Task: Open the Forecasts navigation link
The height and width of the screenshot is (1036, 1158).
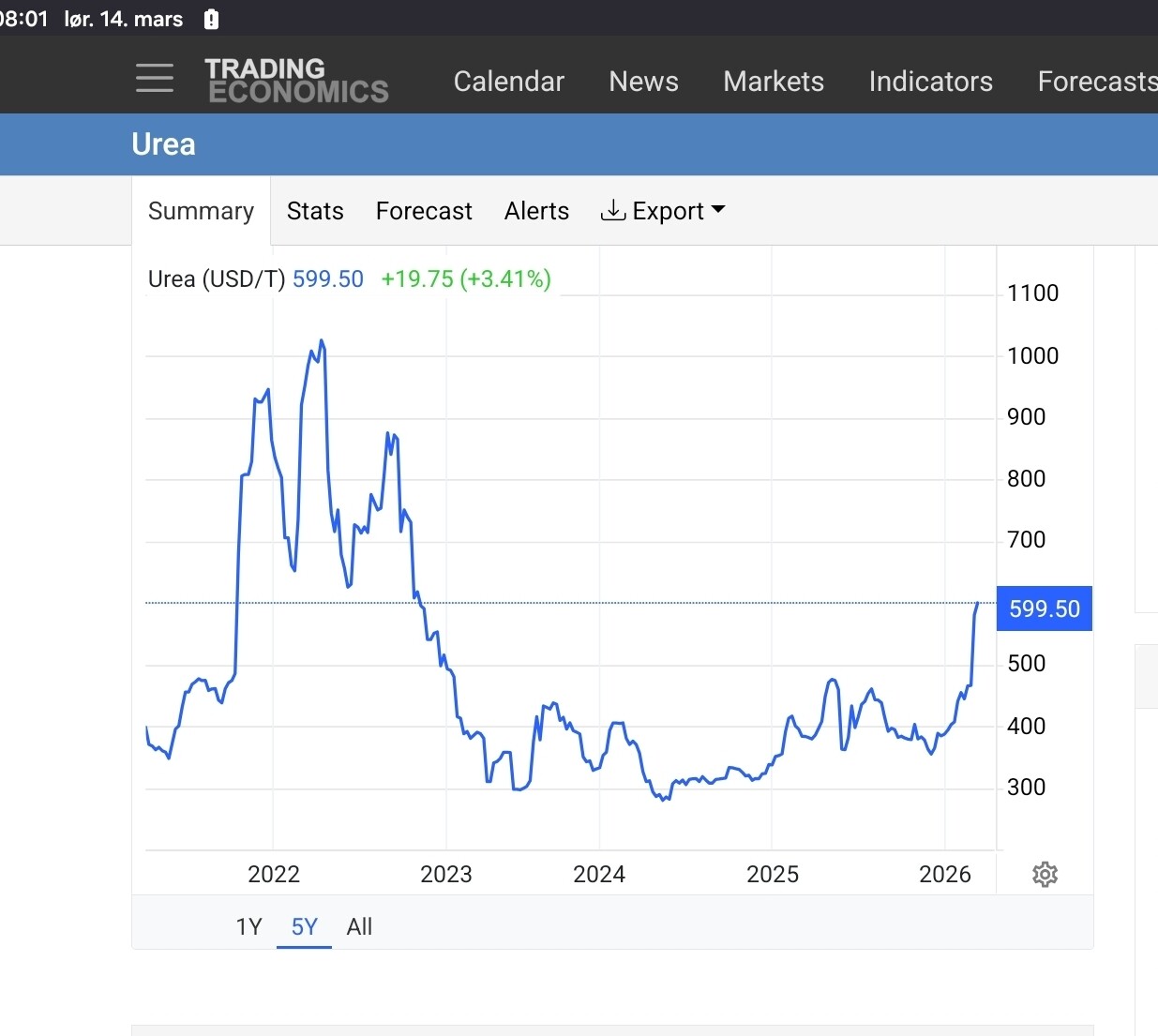Action: coord(1096,82)
